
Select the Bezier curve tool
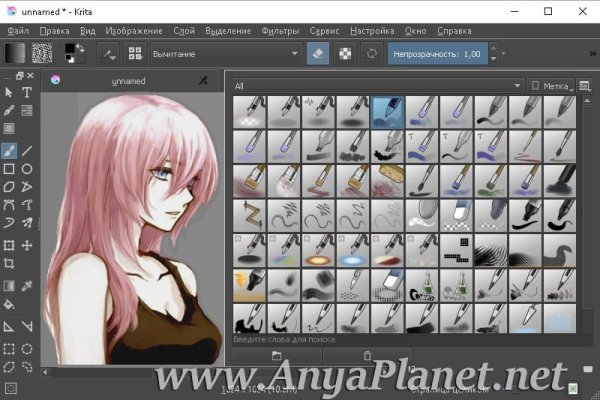8,205
